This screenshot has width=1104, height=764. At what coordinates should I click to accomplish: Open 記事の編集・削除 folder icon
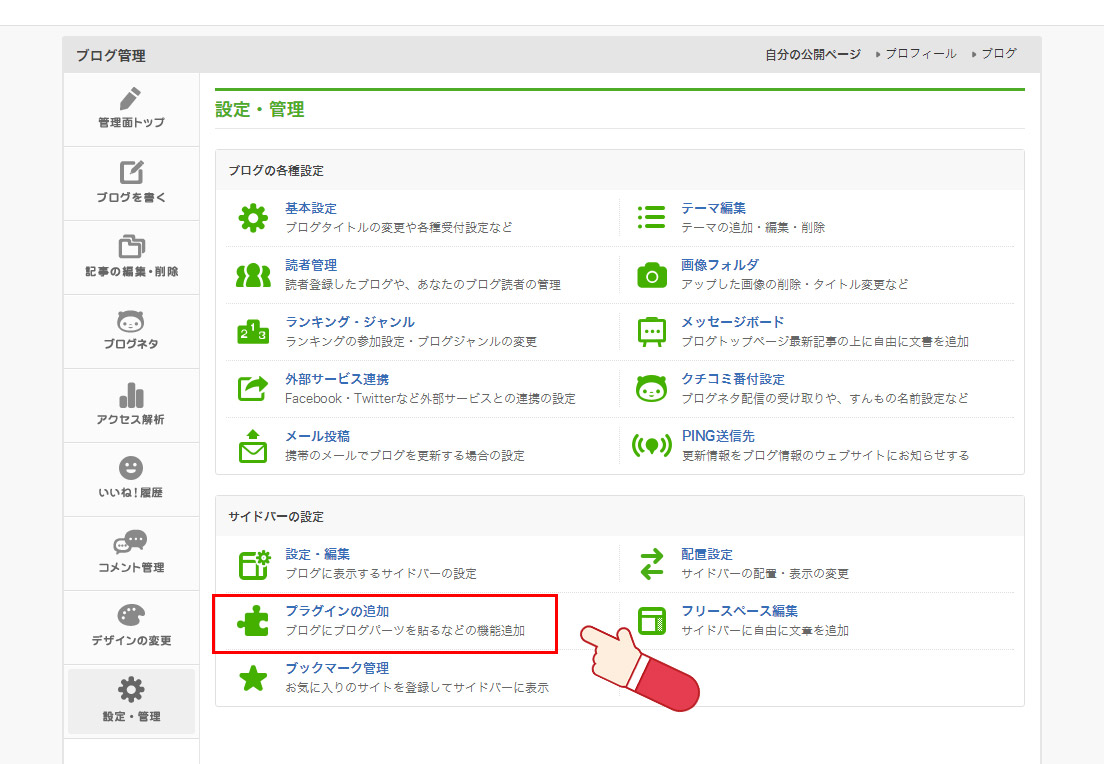click(131, 246)
